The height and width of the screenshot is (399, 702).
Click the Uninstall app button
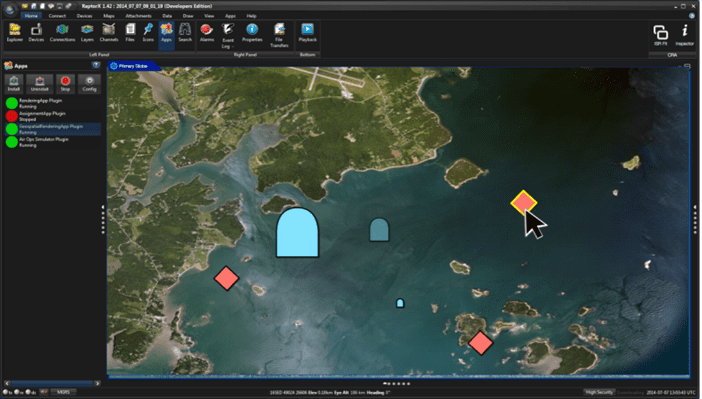pyautogui.click(x=39, y=83)
